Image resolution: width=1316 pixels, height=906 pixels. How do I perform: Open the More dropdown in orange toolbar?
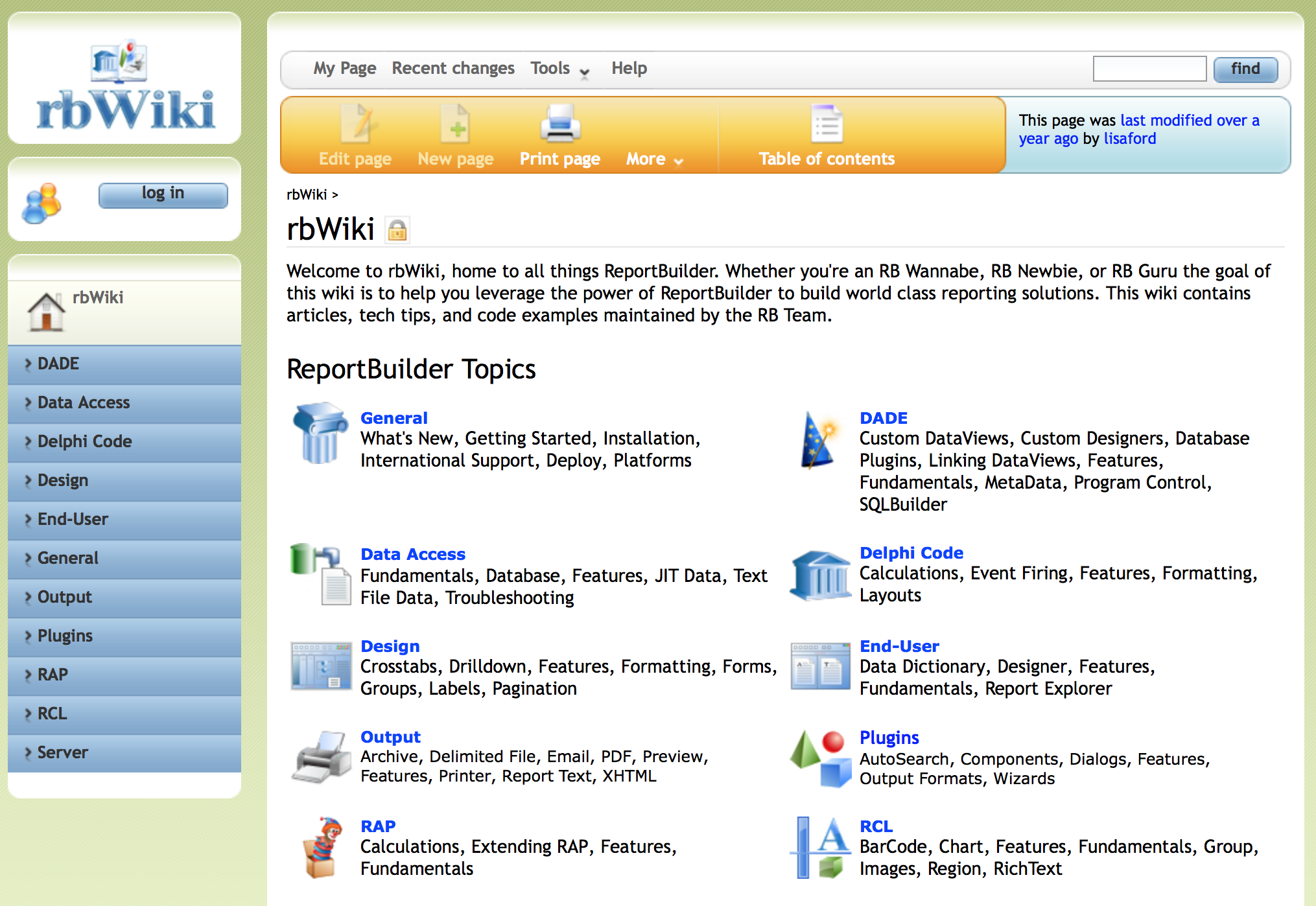coord(655,159)
